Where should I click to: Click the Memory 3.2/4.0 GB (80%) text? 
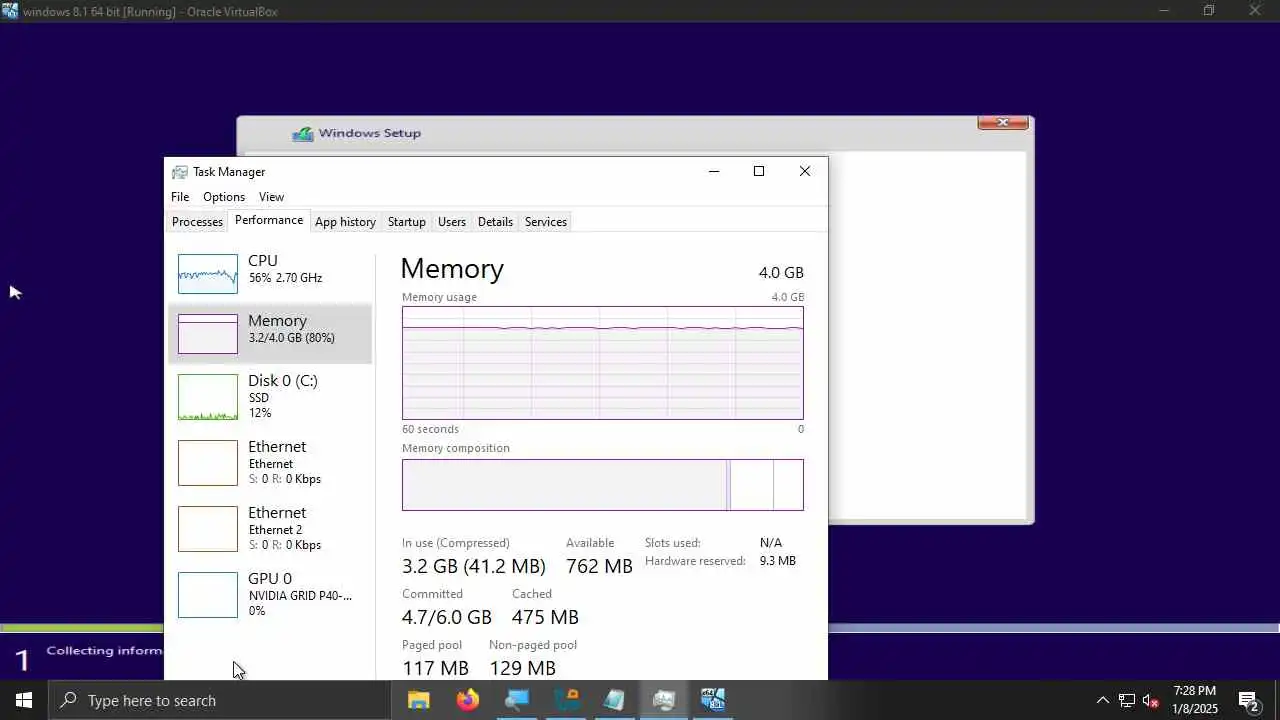291,338
